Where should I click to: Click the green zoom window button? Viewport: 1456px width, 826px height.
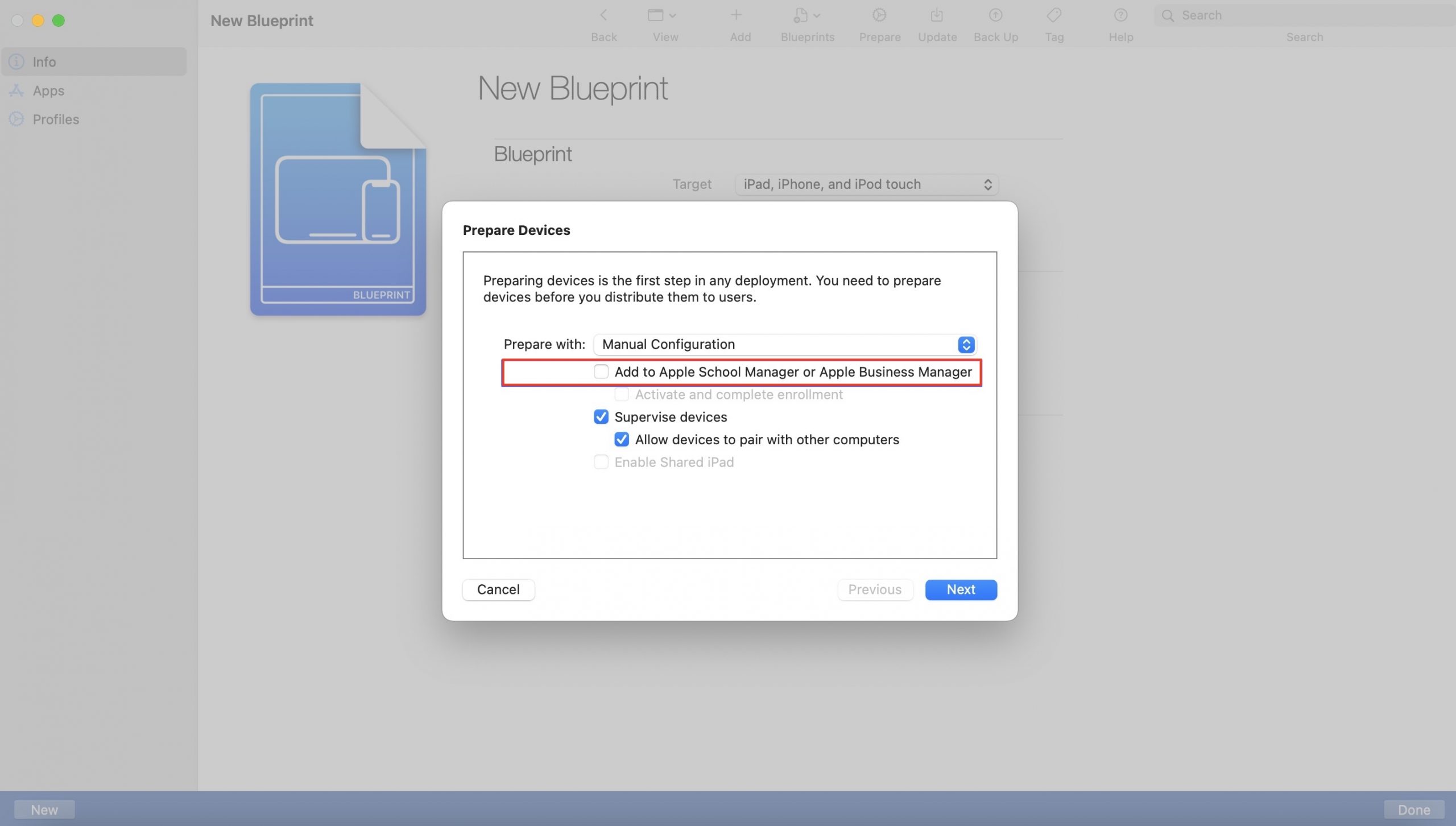click(58, 20)
